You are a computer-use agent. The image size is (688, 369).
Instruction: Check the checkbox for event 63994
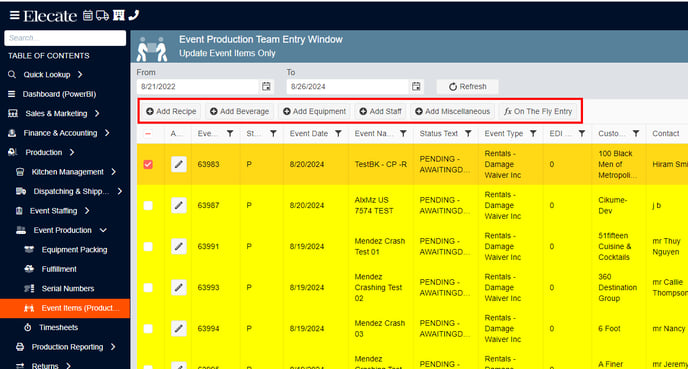point(148,329)
